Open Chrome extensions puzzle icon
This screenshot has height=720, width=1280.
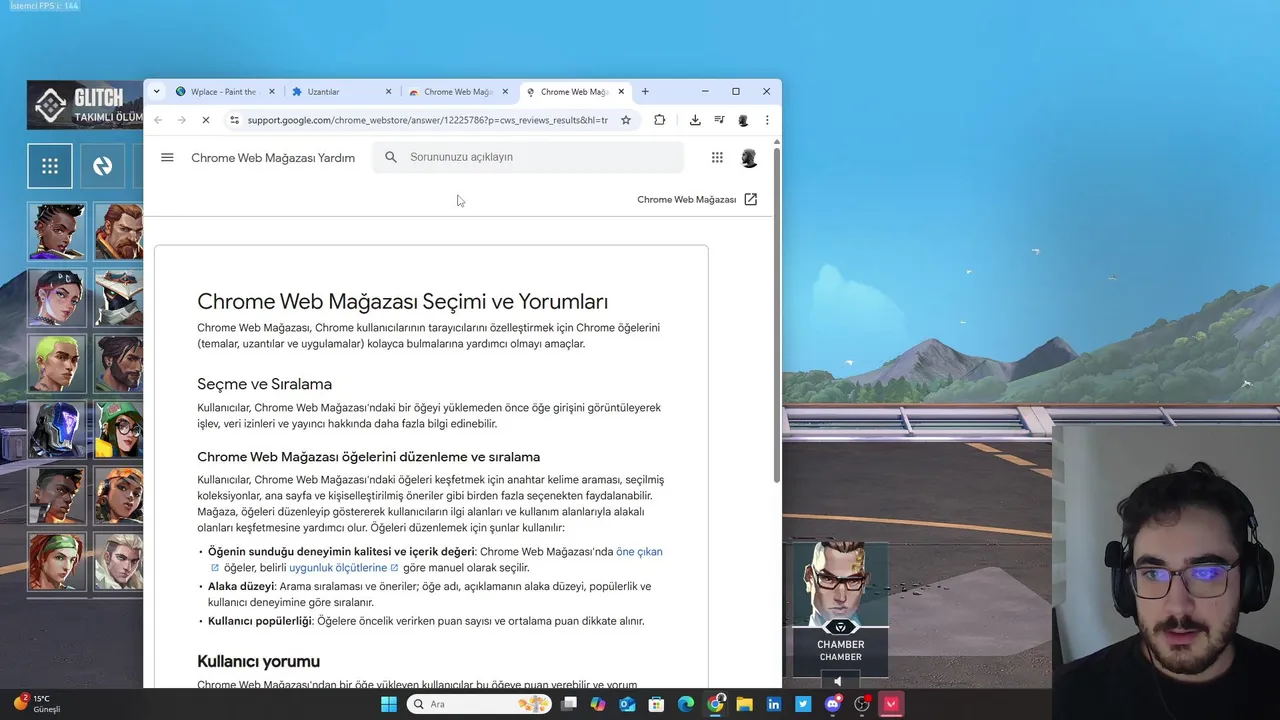[659, 120]
